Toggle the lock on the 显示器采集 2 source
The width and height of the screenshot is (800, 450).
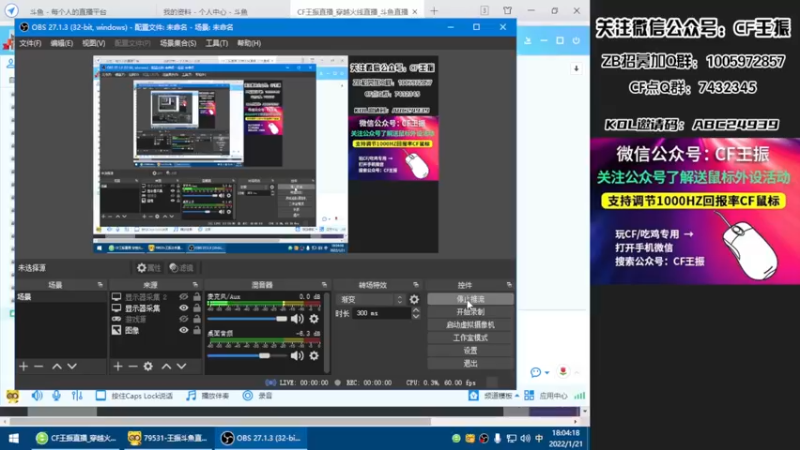[x=196, y=297]
